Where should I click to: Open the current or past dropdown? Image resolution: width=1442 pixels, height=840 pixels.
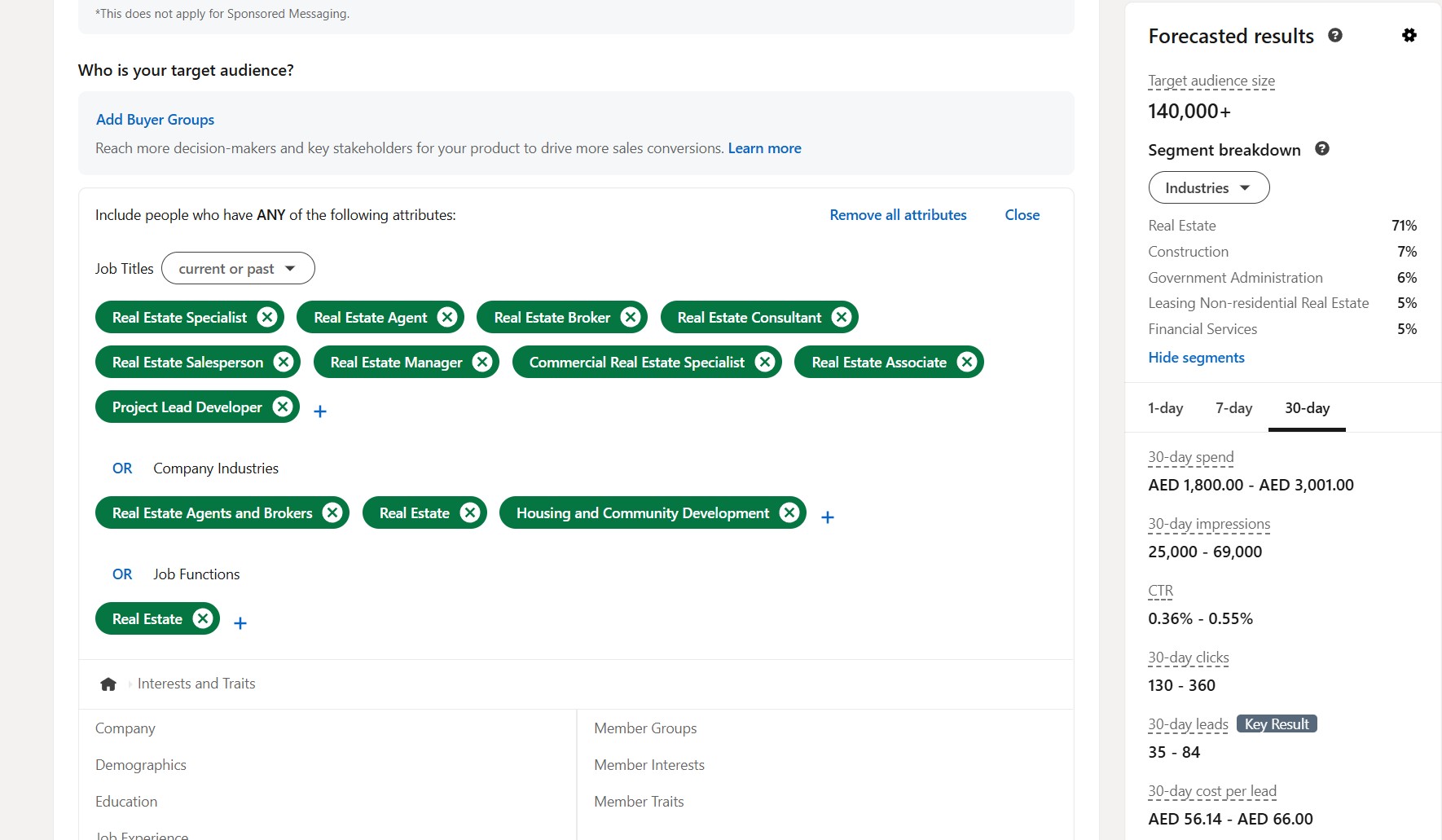click(x=238, y=269)
